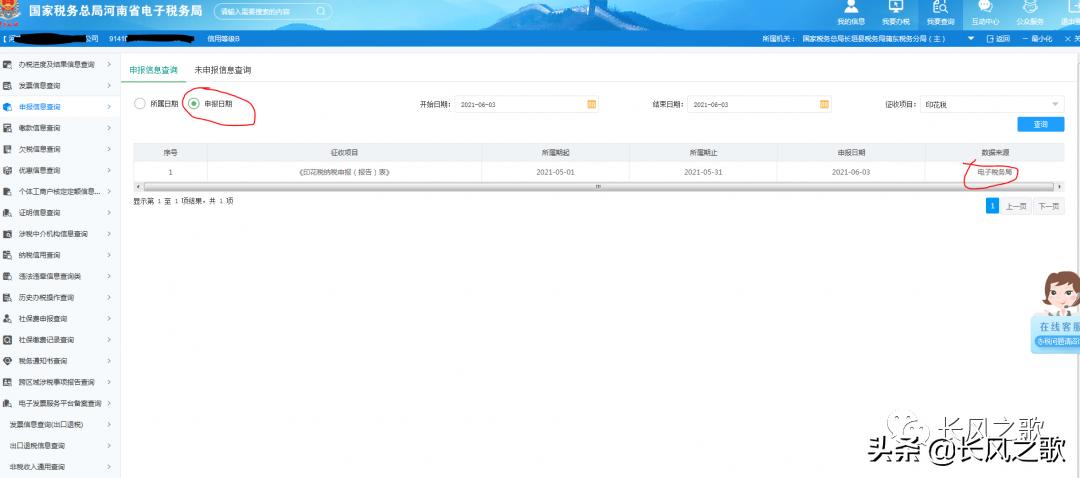Image resolution: width=1080 pixels, height=478 pixels.
Task: Click the right arrow of table scrollbar
Action: point(1060,187)
